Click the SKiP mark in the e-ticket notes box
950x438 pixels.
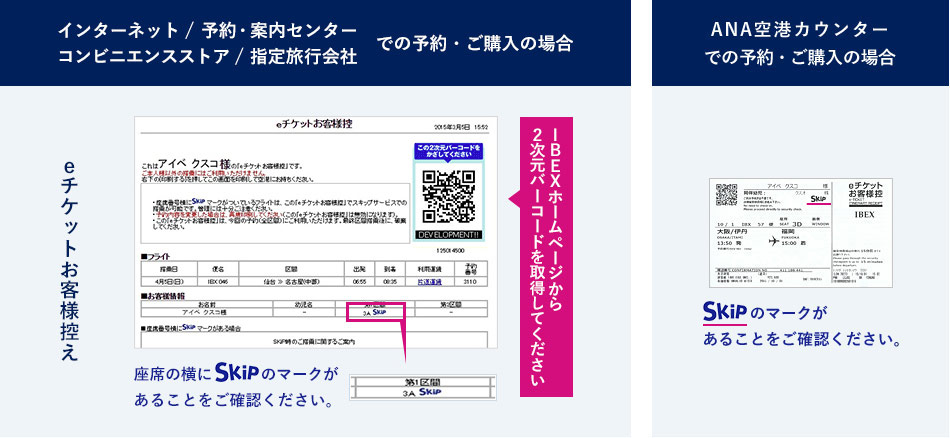point(198,200)
